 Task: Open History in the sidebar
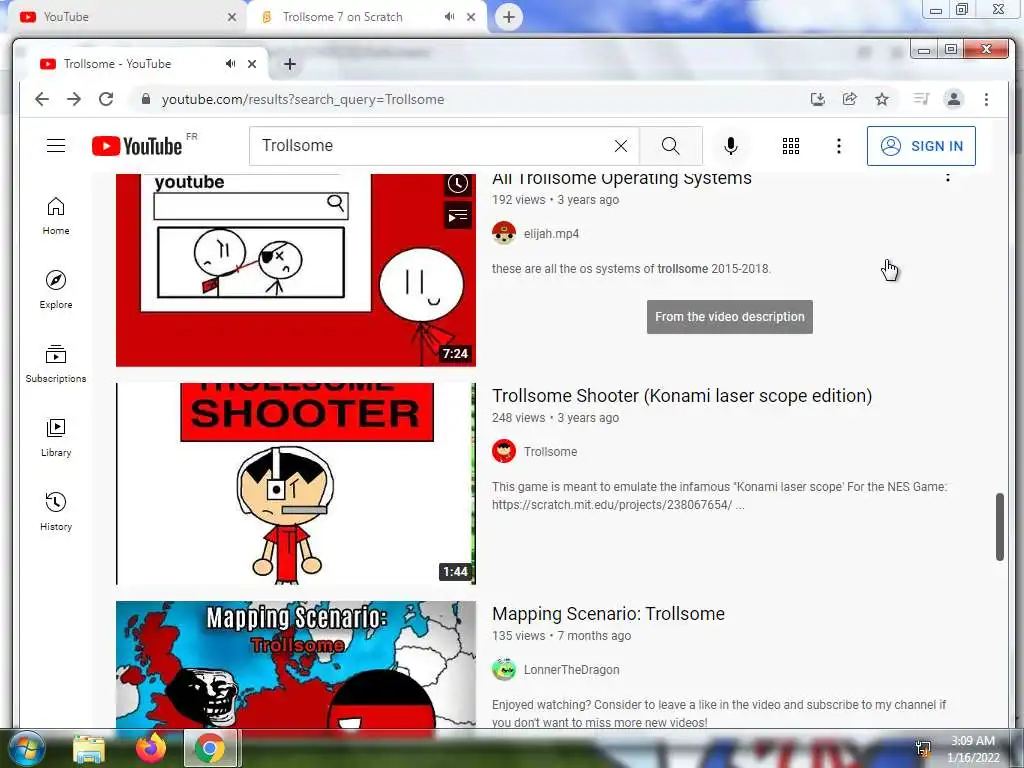[x=56, y=511]
